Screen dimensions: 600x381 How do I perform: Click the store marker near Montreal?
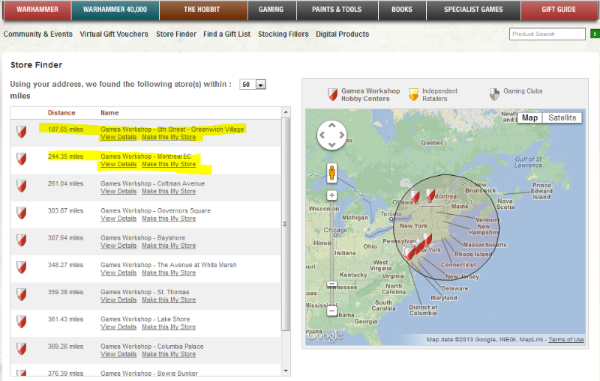430,194
